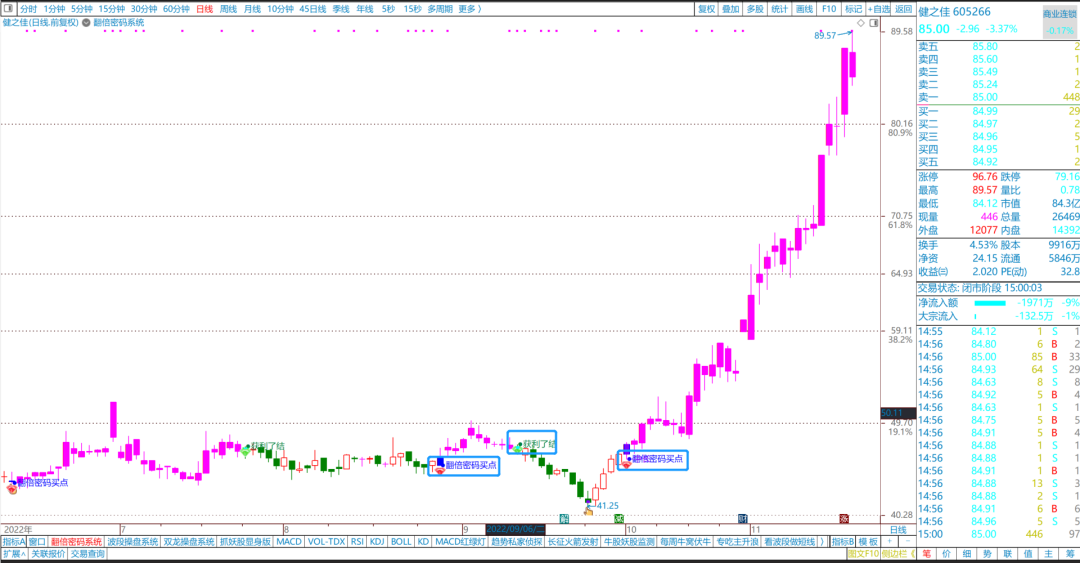Select 牛股妖股监测 indicator tab

coord(629,542)
